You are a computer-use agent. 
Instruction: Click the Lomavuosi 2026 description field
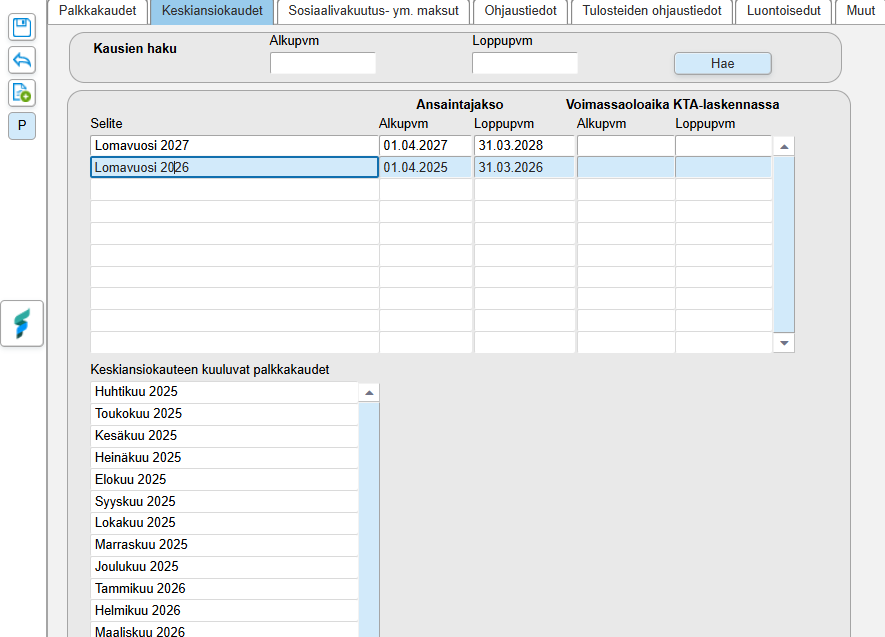234,168
